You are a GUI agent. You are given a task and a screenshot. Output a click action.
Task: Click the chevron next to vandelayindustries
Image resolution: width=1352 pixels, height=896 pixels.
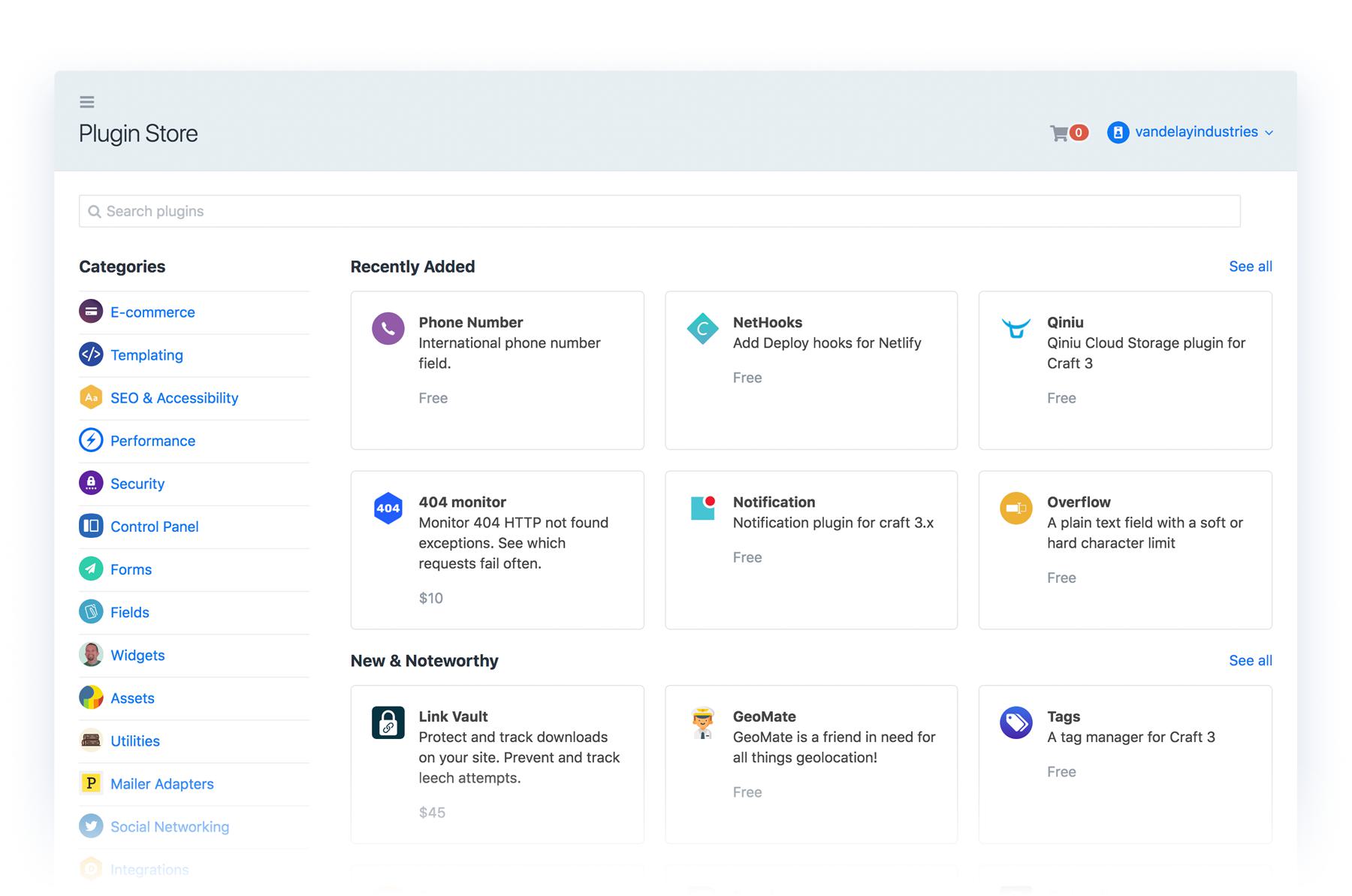pyautogui.click(x=1269, y=133)
